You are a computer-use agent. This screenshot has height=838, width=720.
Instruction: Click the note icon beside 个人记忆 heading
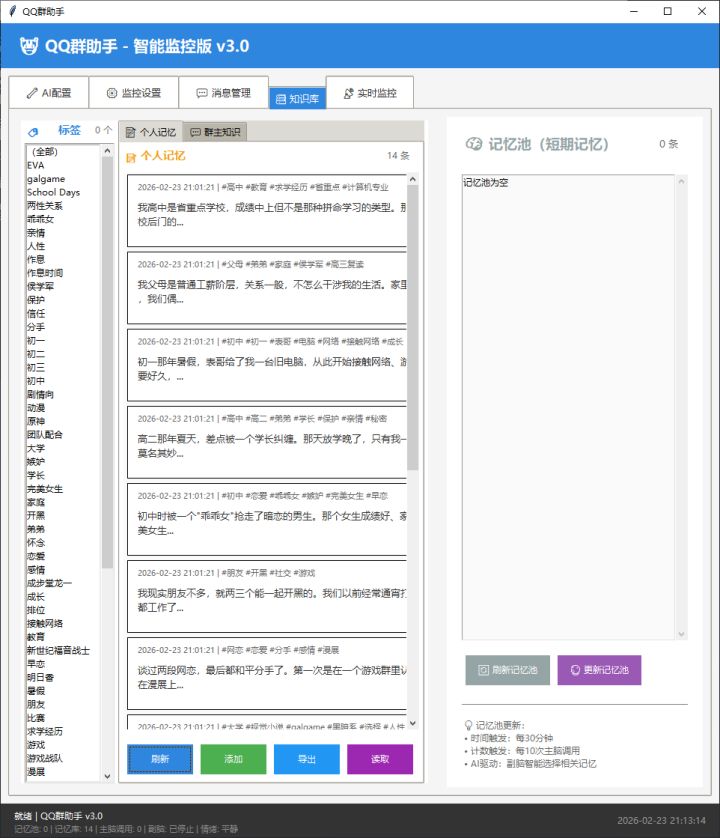(x=131, y=157)
